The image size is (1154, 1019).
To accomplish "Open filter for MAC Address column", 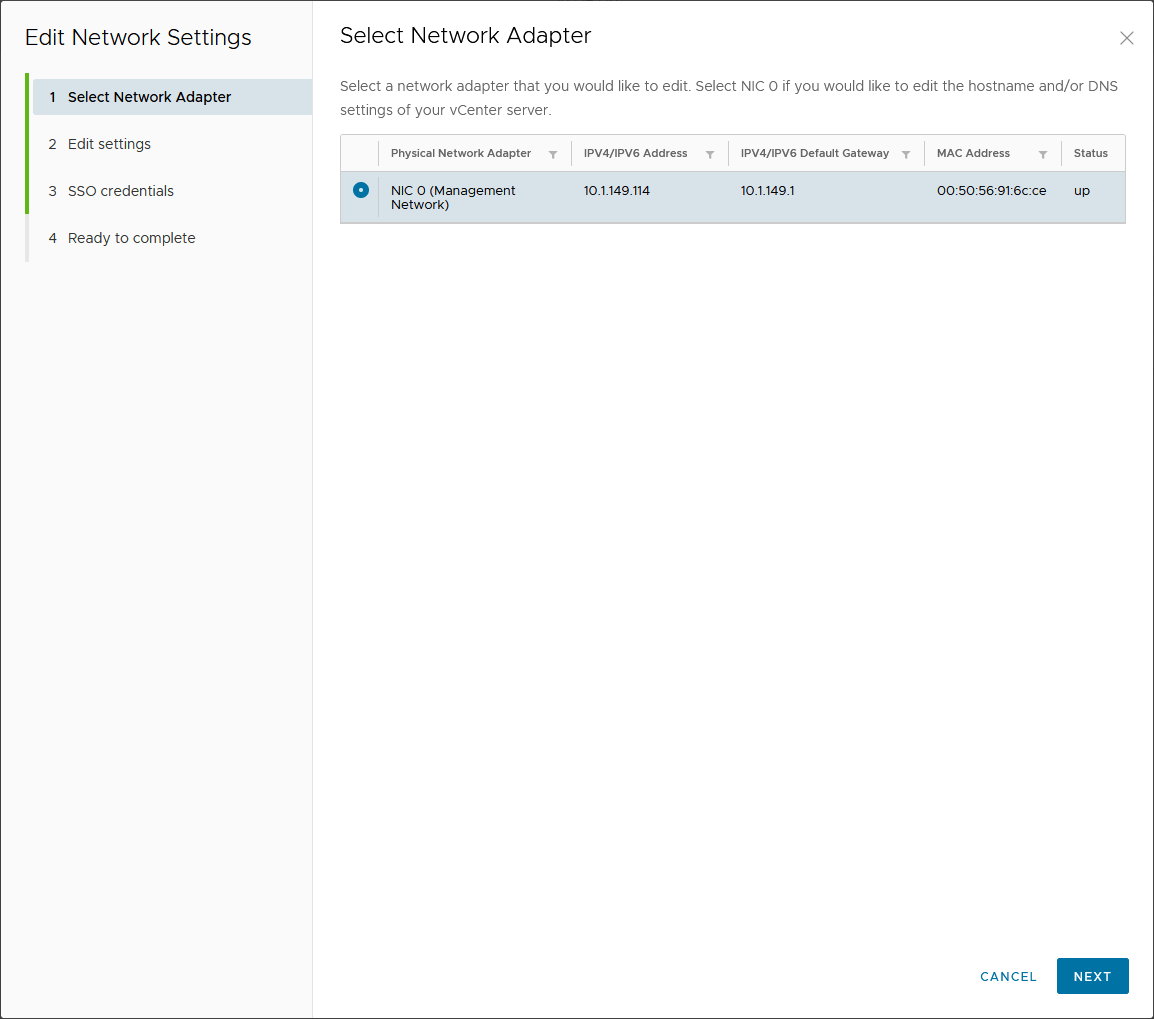I will coord(1043,155).
